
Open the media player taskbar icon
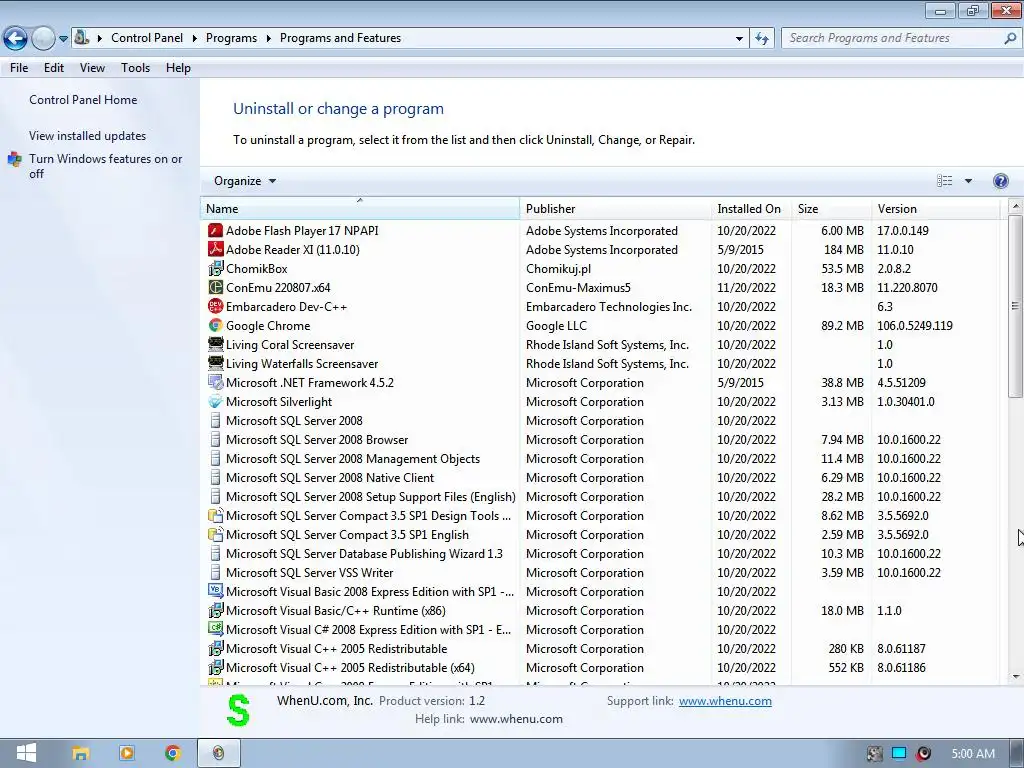[x=126, y=754]
